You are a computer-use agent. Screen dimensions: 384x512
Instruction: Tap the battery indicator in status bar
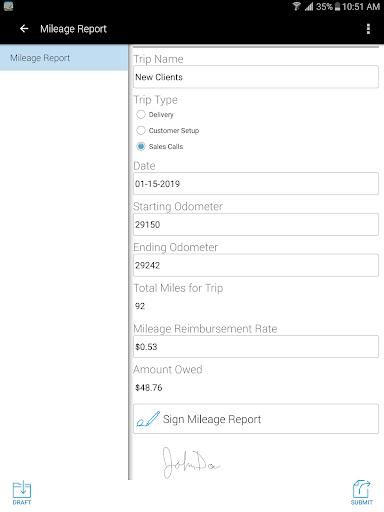[x=337, y=6]
